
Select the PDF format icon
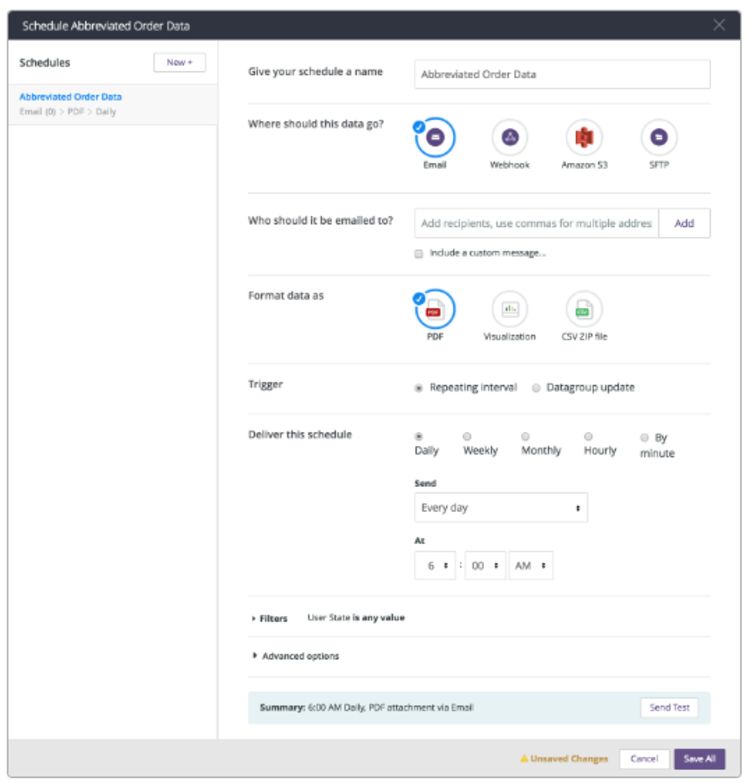434,309
